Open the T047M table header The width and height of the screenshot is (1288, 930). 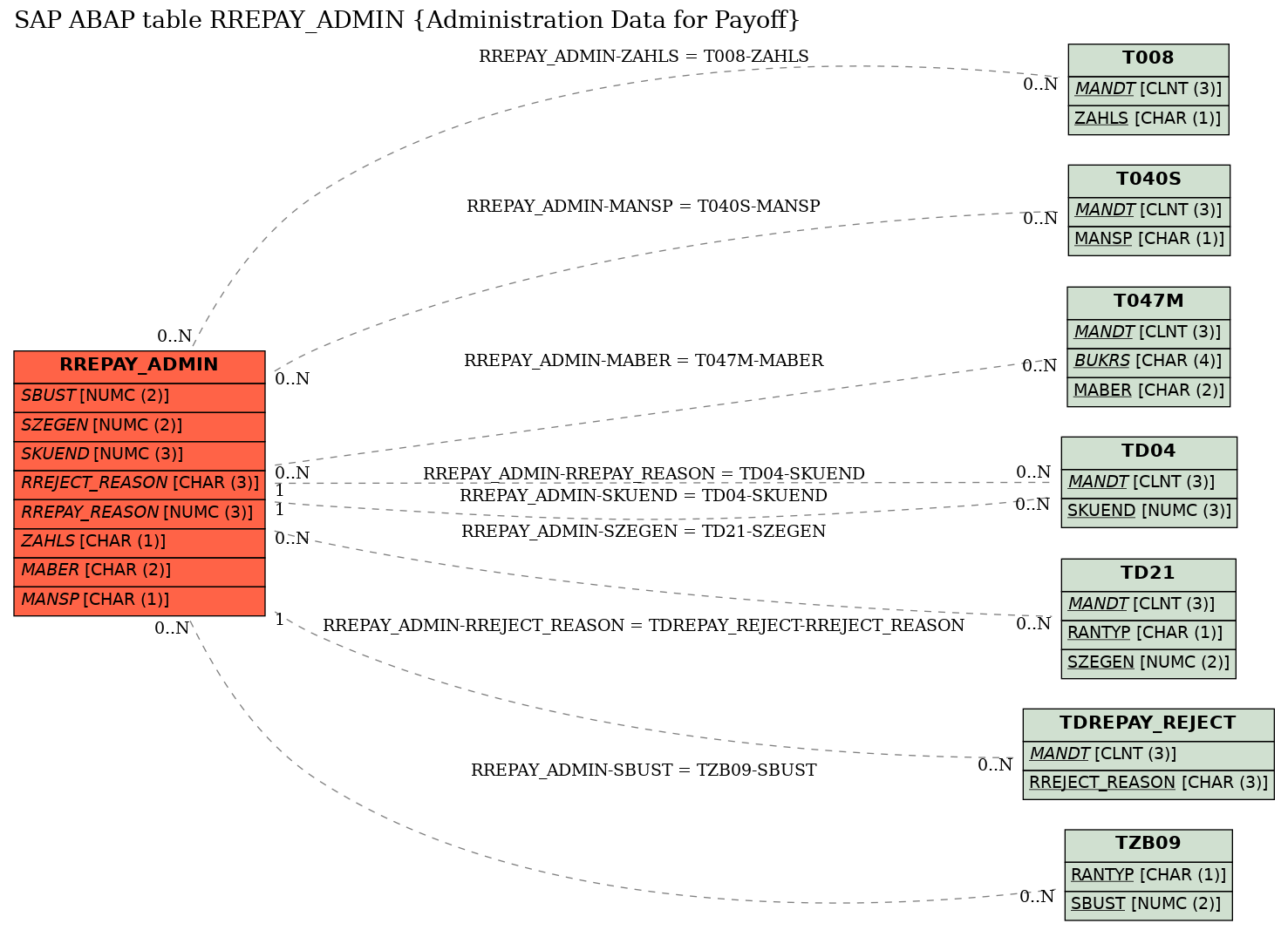(1148, 302)
